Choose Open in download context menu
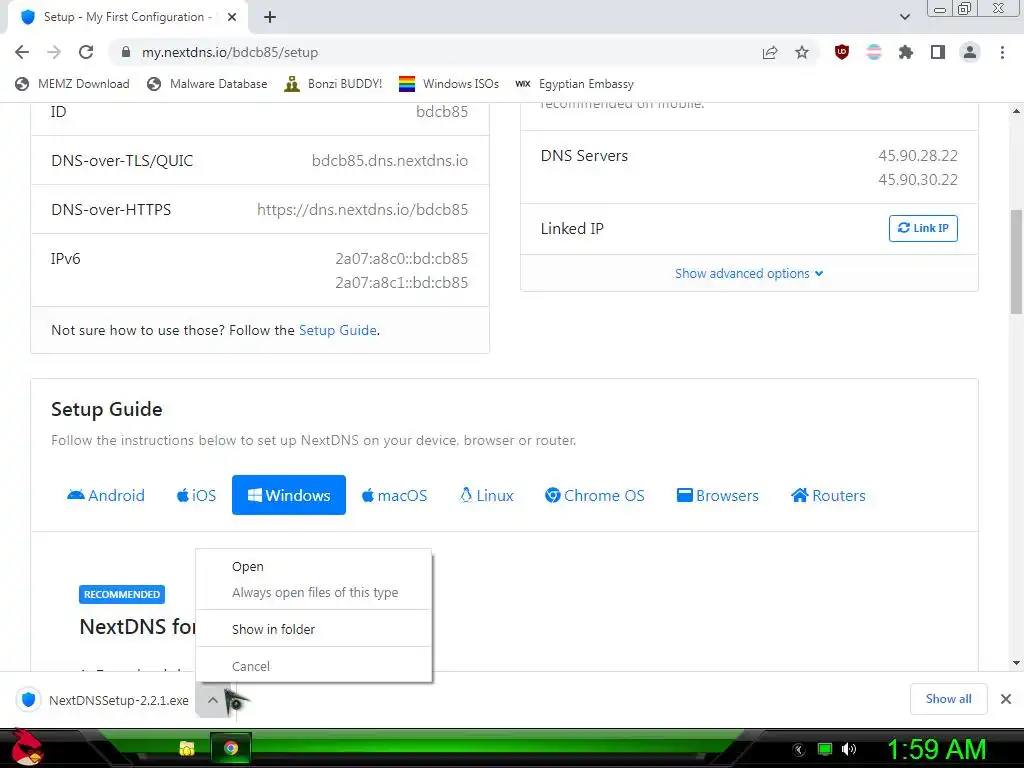This screenshot has width=1024, height=768. [313, 566]
